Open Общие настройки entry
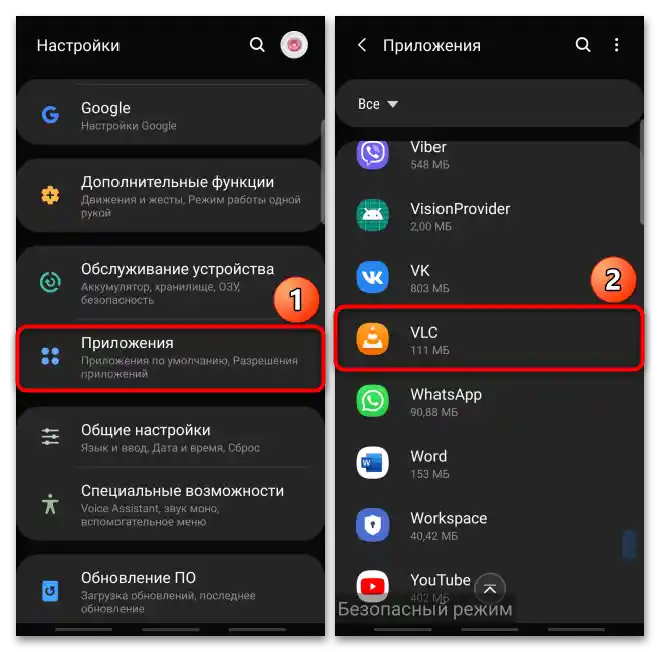 (x=170, y=437)
